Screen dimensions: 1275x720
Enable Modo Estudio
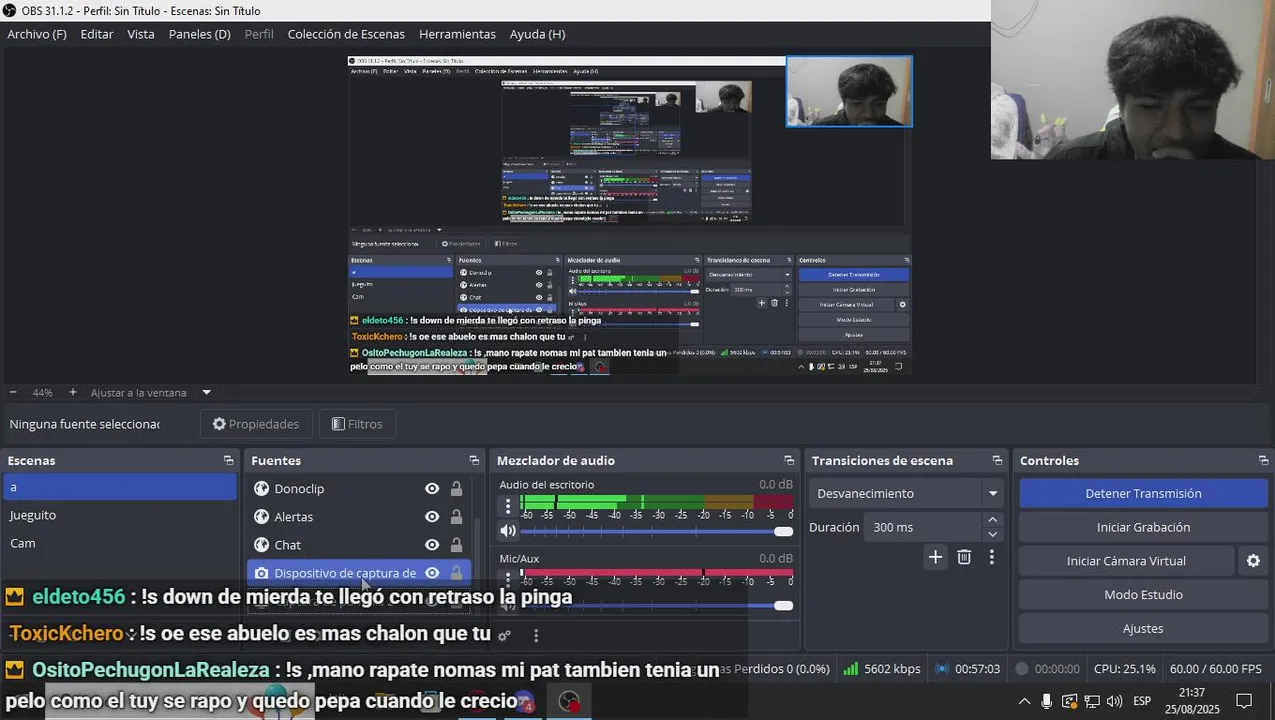[x=1143, y=594]
